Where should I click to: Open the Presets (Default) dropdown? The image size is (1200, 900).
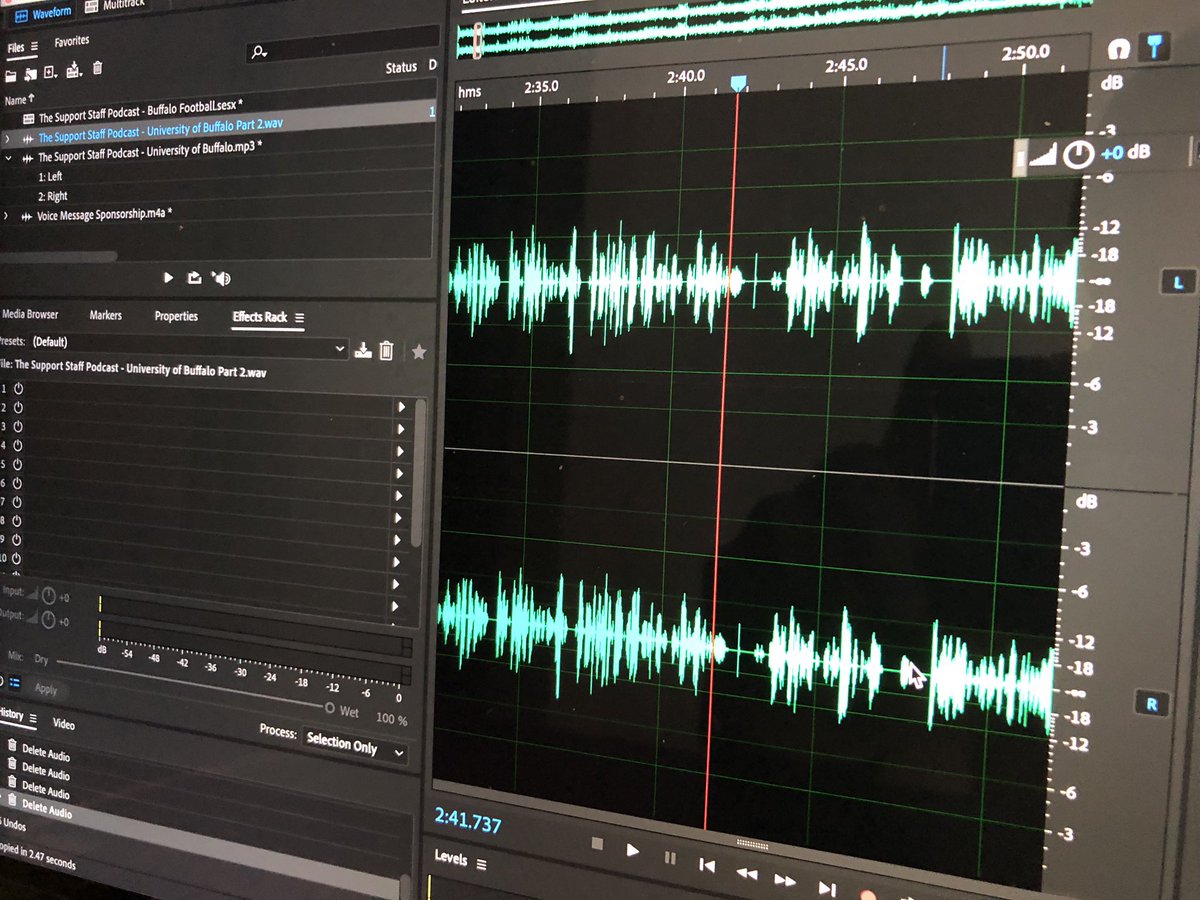189,346
